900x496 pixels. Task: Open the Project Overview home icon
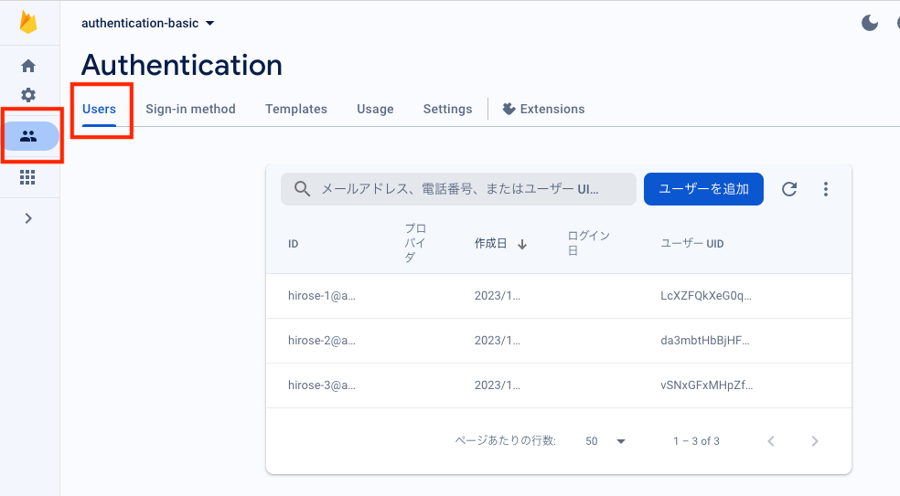tap(28, 66)
